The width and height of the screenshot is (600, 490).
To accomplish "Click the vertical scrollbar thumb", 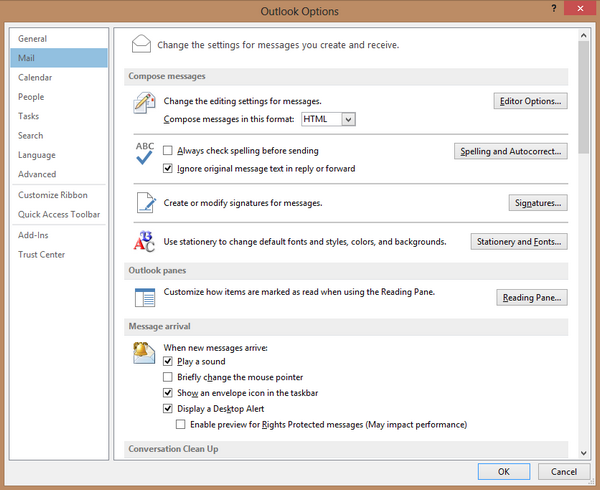I will tap(584, 98).
